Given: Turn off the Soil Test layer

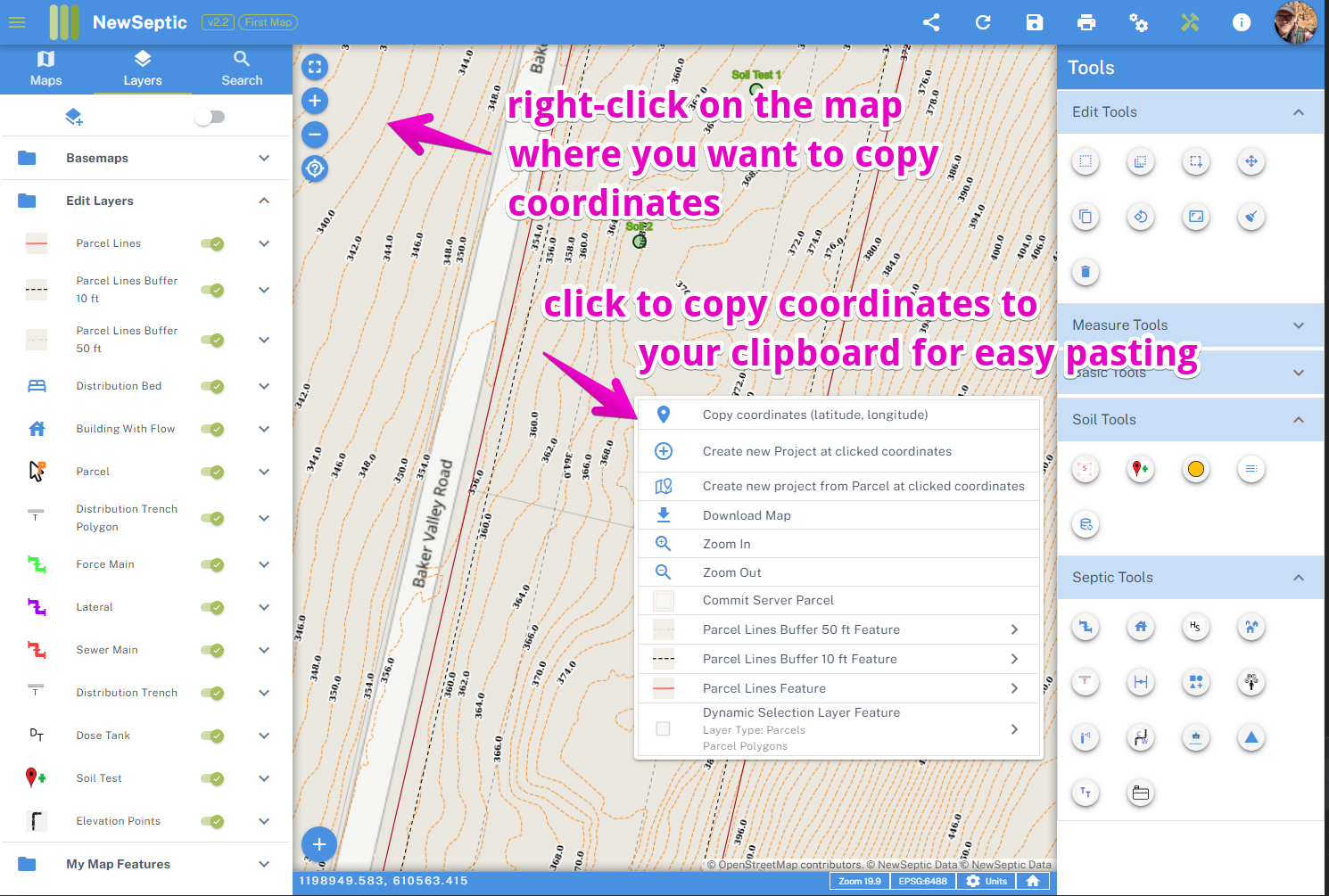Looking at the screenshot, I should pos(212,778).
